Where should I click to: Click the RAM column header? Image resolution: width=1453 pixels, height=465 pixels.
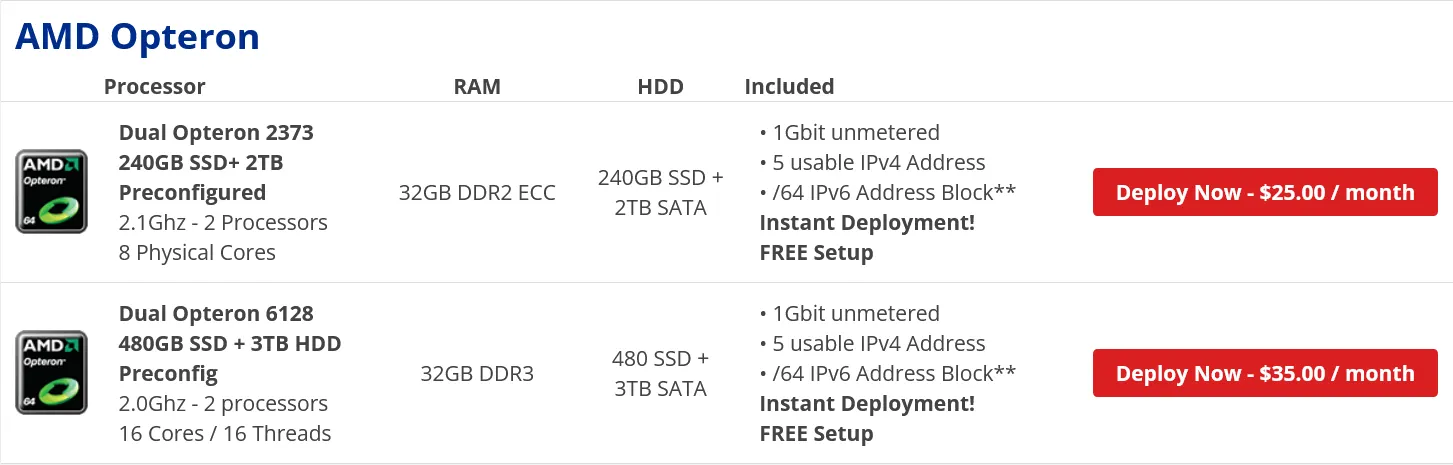point(477,86)
